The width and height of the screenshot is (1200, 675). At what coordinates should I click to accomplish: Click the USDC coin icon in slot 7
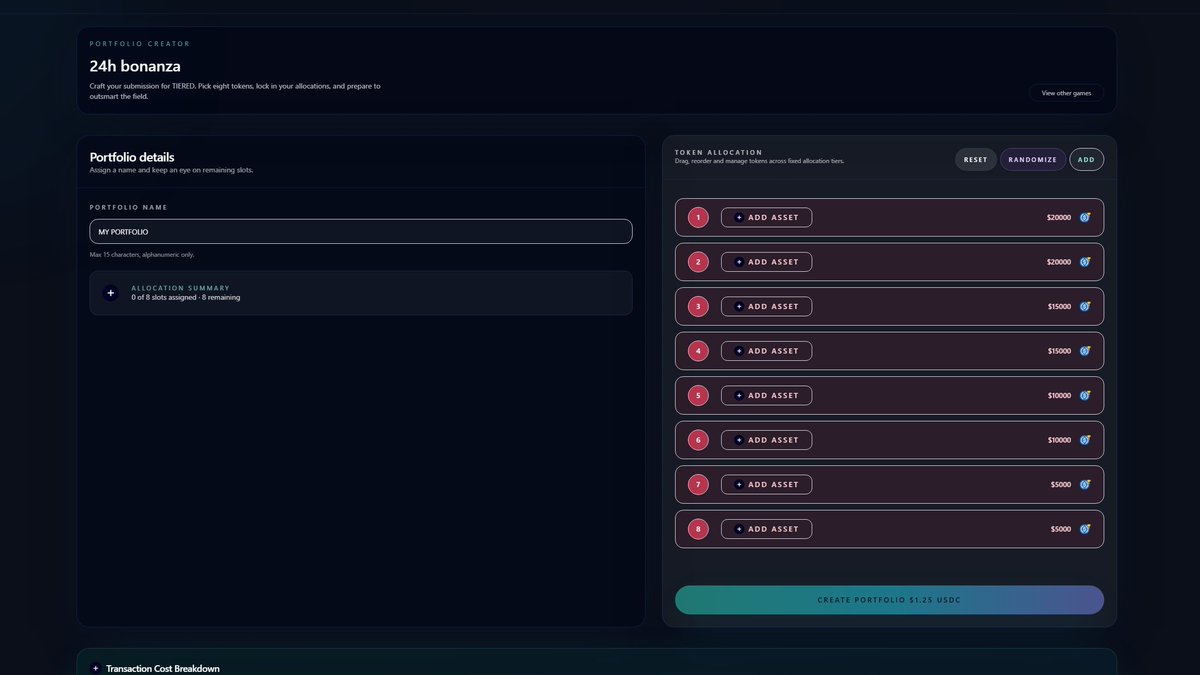point(1085,484)
